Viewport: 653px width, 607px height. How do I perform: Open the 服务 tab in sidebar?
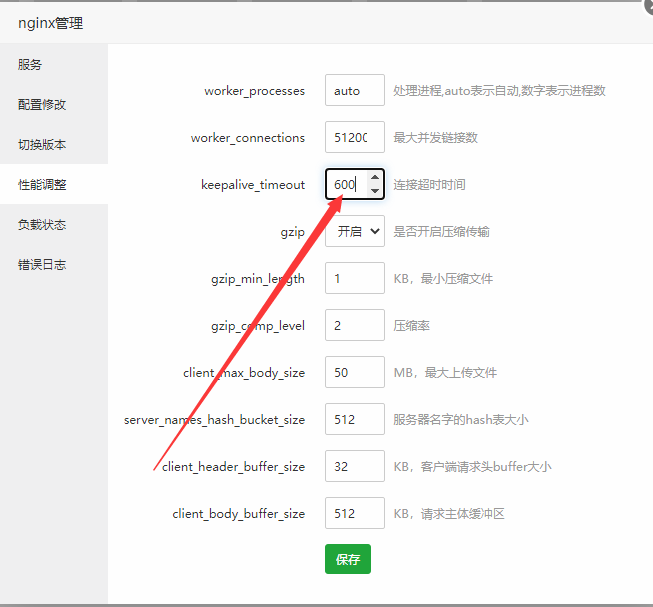(x=30, y=65)
